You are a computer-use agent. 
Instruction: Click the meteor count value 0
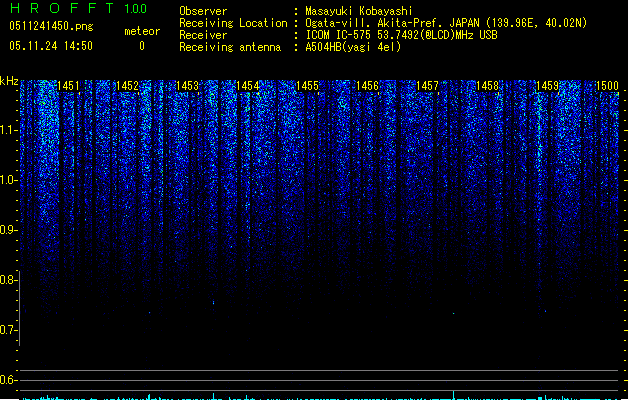[142, 46]
